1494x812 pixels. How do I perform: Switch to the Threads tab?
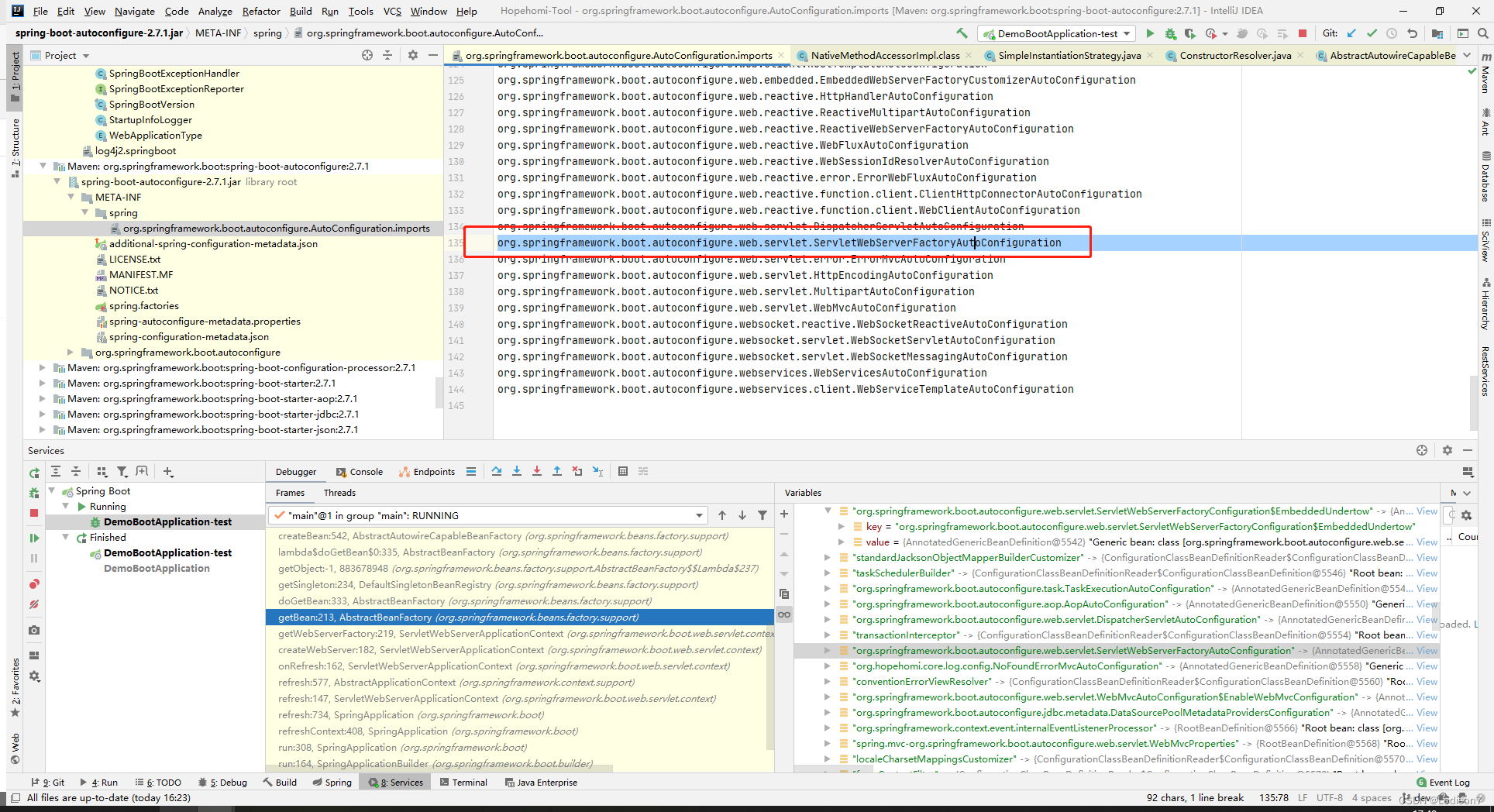click(339, 493)
